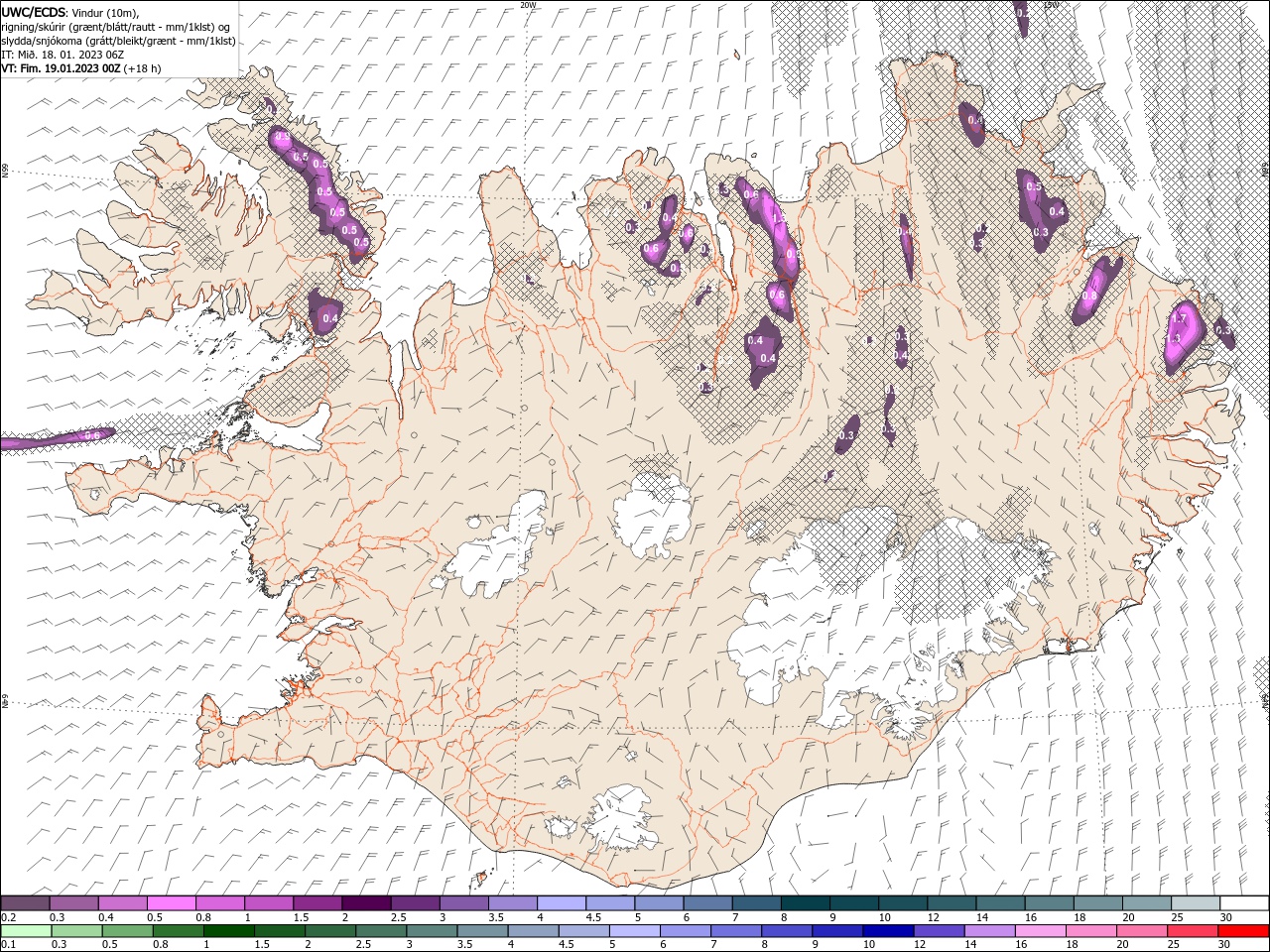Screen dimensions: 1270x952
Task: Click the grey-teal swatch at 20 in snow legend
Action: coord(1147,903)
